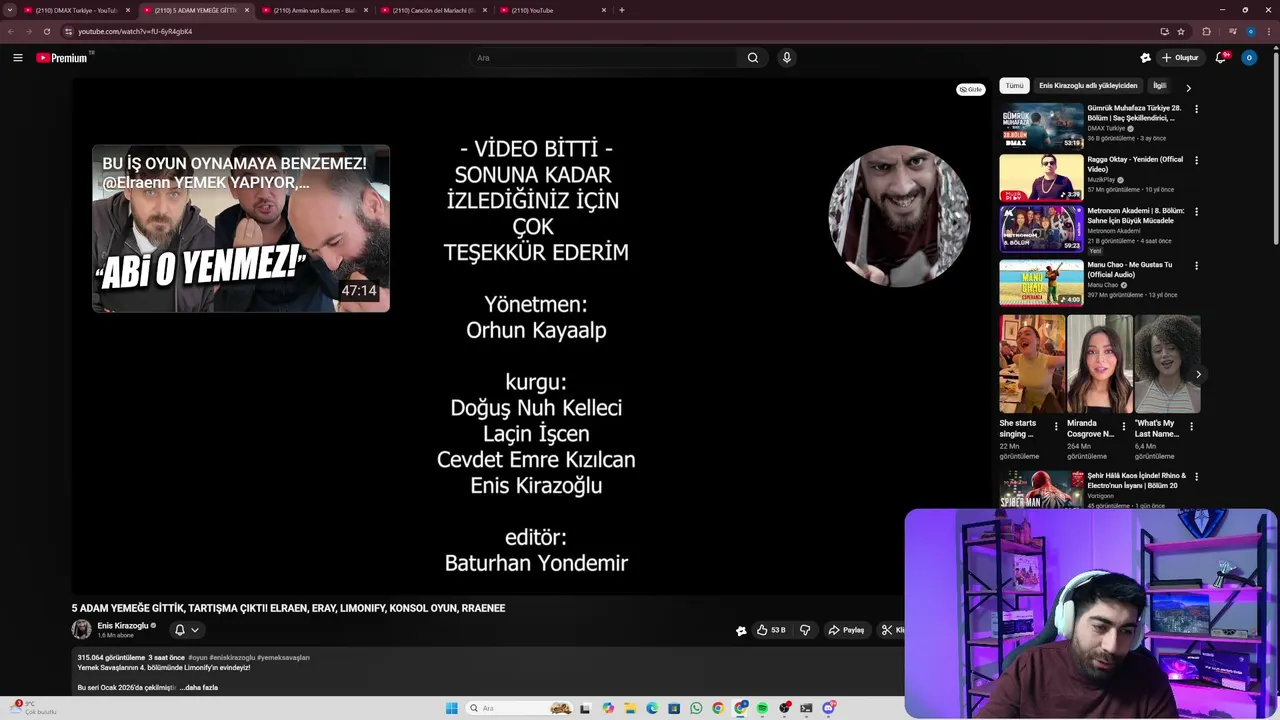Open options menu for Ragga Oktay video

click(1196, 160)
